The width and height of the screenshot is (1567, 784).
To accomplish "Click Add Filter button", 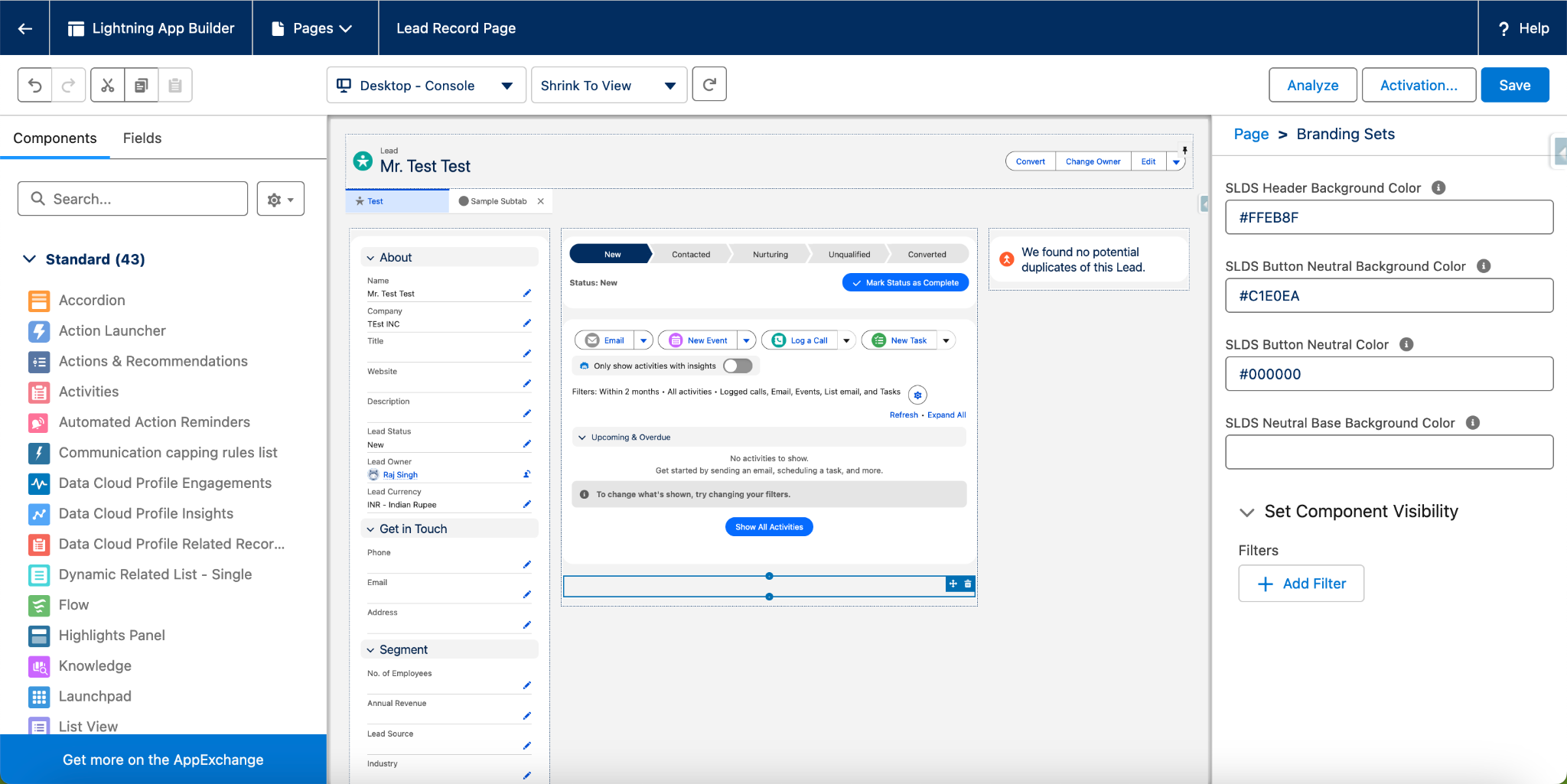I will click(x=1301, y=584).
